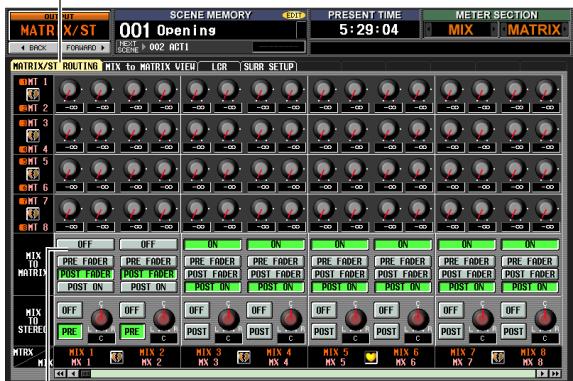Click the FORWARD navigation button

click(85, 48)
